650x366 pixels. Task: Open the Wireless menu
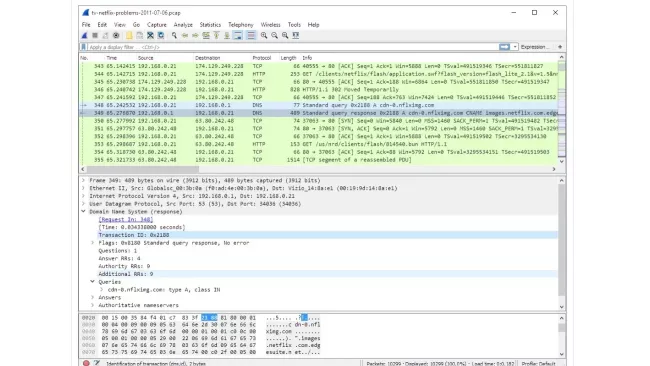(x=270, y=25)
